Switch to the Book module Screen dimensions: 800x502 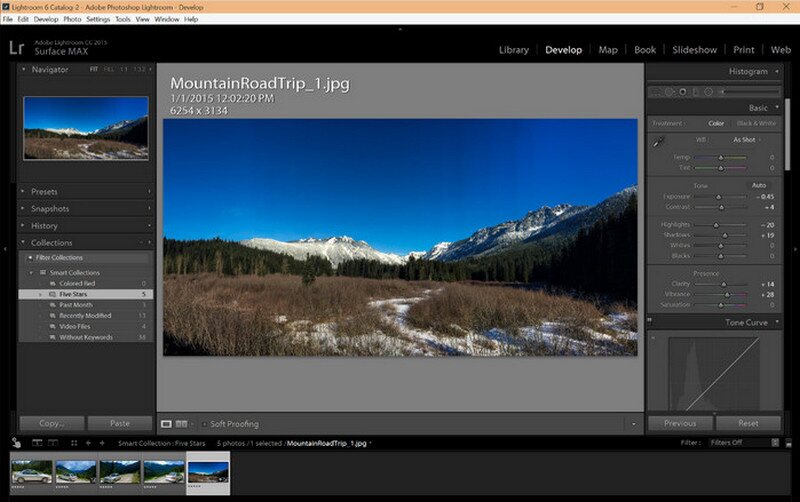[645, 50]
